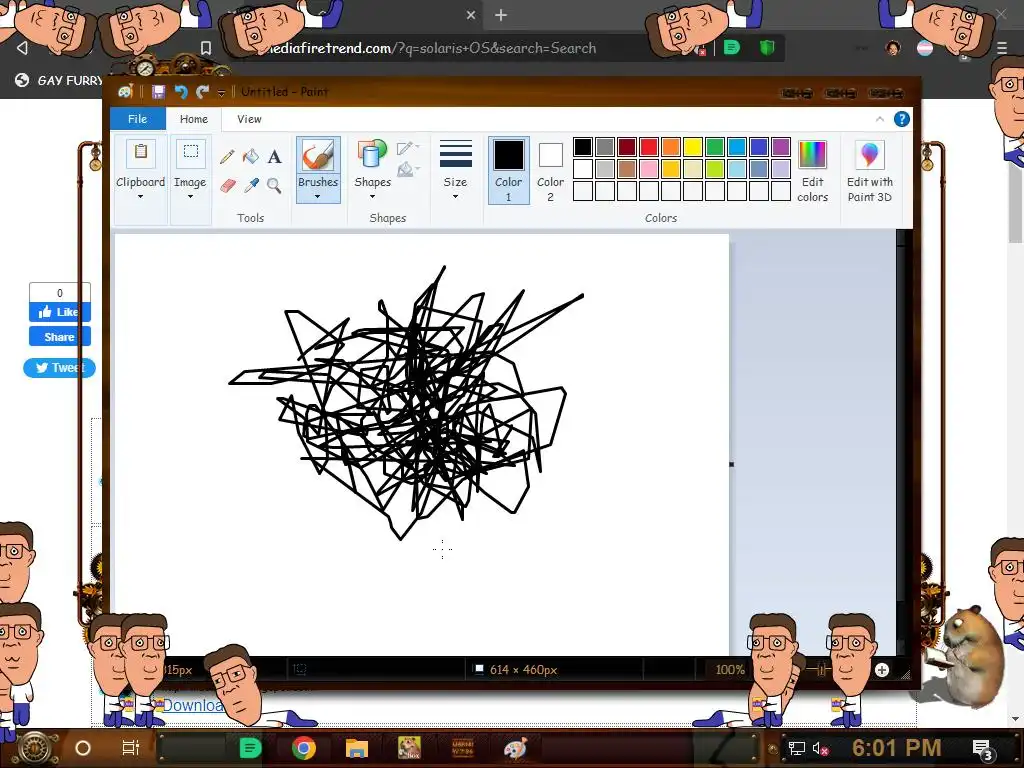Screen dimensions: 1024x768
Task: Select the Fill with color bucket tool
Action: pos(251,157)
